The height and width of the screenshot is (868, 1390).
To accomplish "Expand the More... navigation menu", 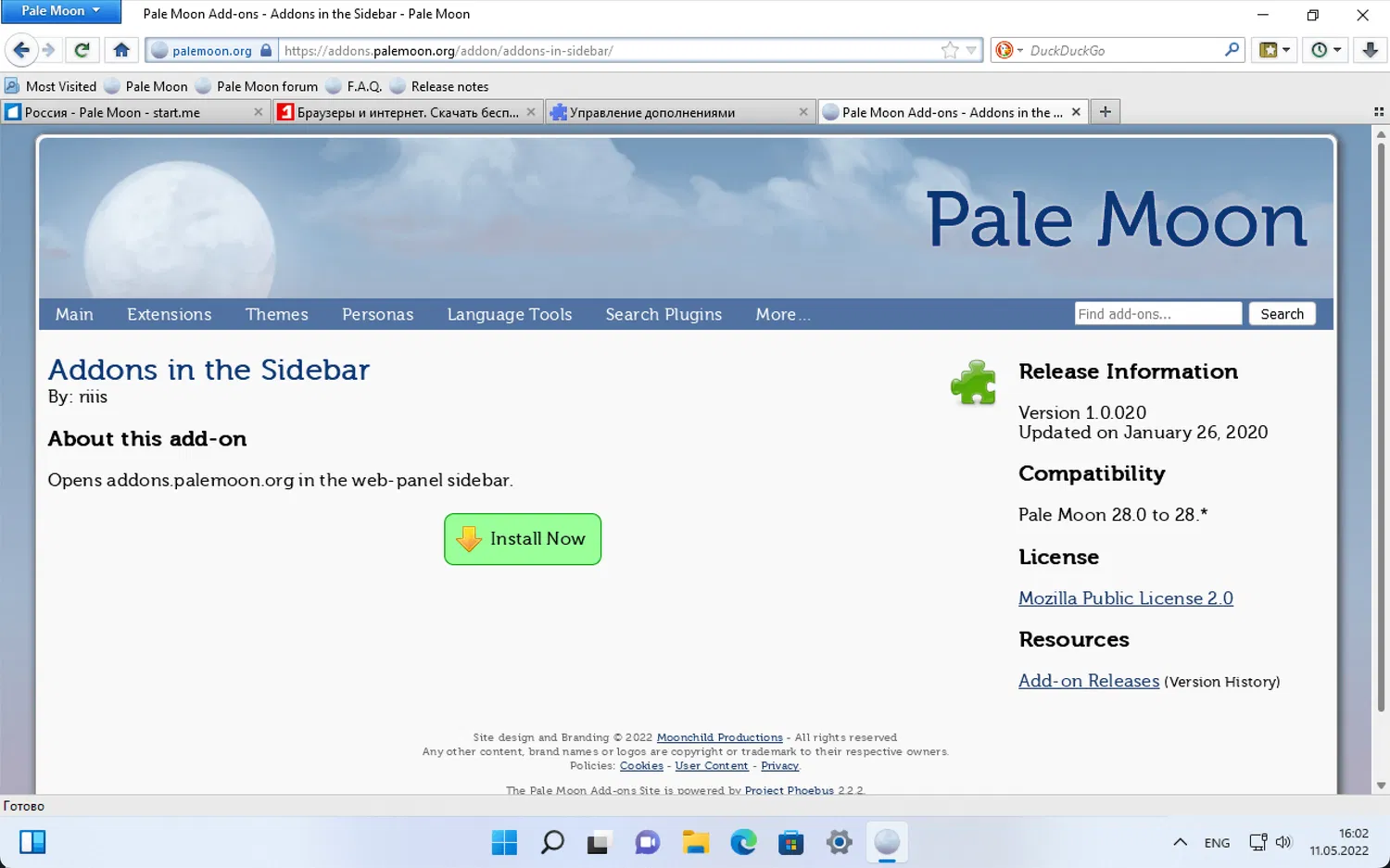I will 783,314.
